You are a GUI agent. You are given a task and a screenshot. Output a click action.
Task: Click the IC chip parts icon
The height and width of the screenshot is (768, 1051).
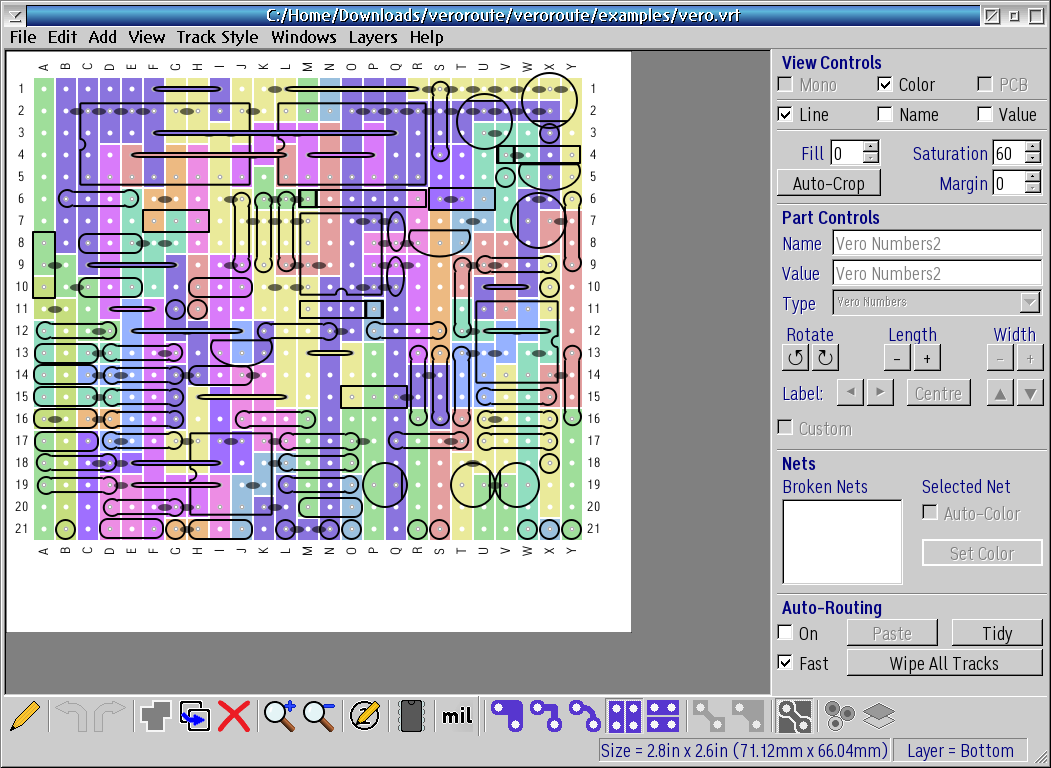tap(408, 715)
